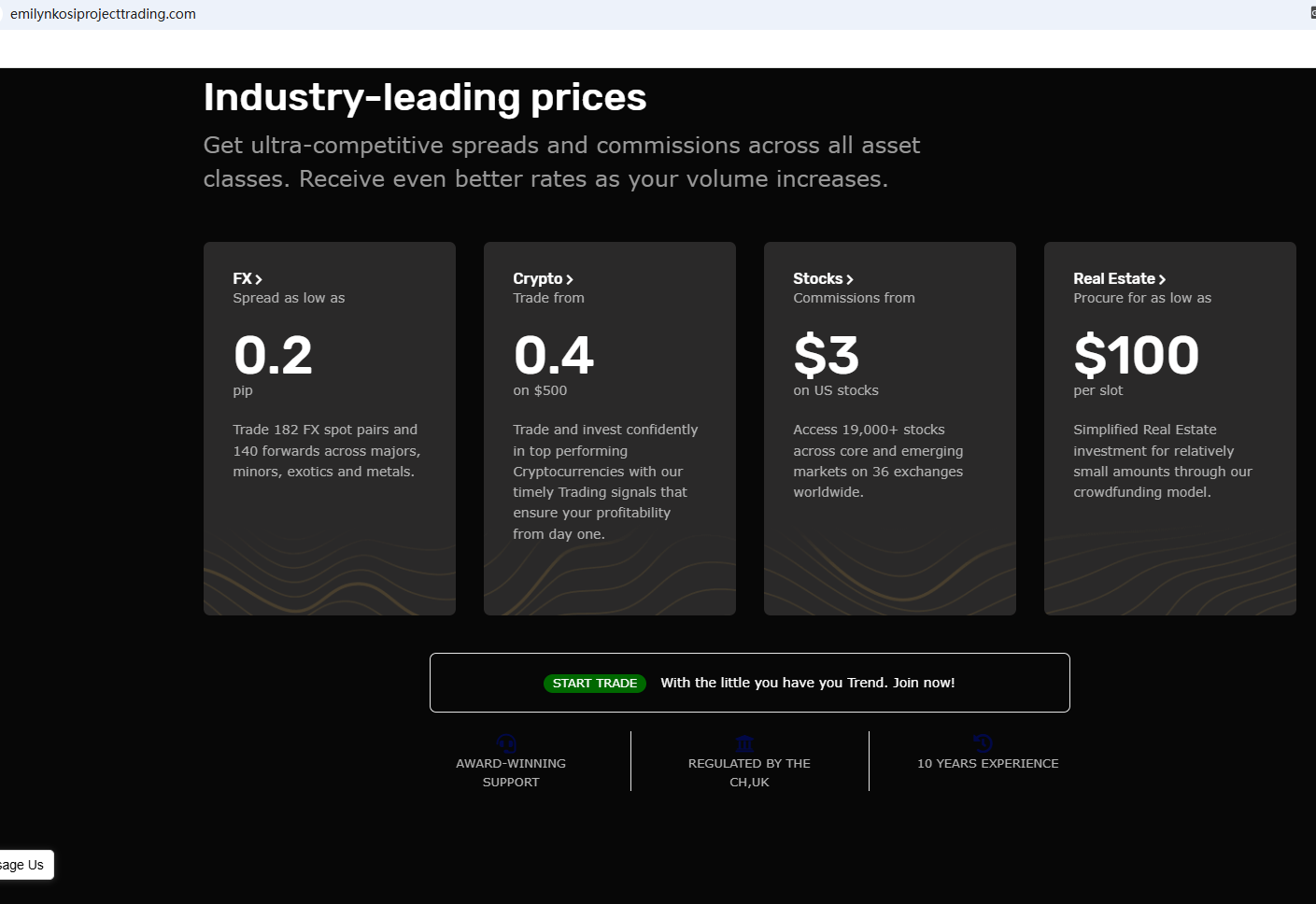Viewport: 1316px width, 904px height.
Task: Open the Crypto section link
Action: point(543,278)
